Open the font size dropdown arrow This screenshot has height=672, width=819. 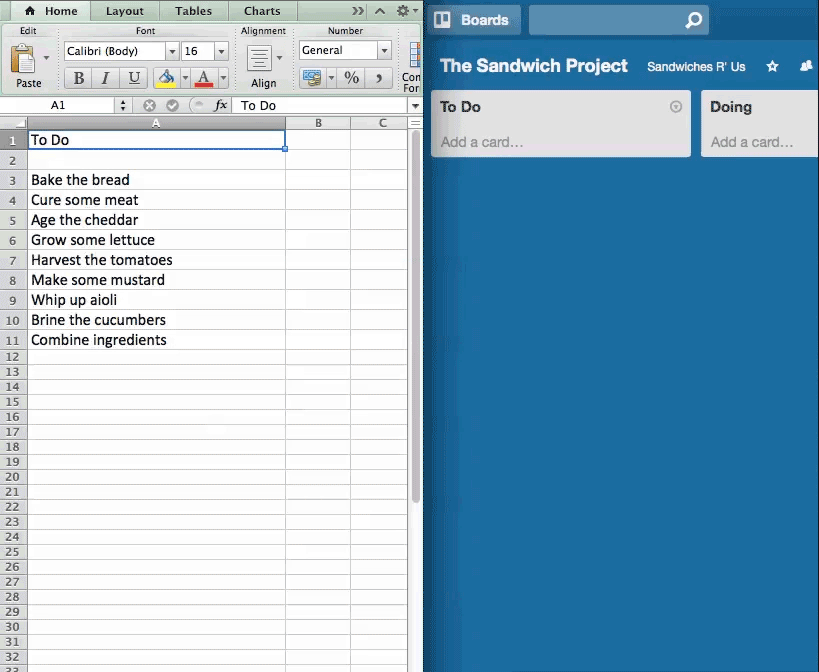(221, 51)
